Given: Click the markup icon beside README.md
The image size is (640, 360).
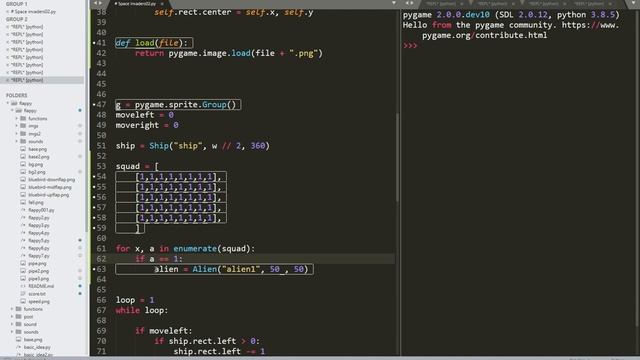Looking at the screenshot, I should (23, 287).
